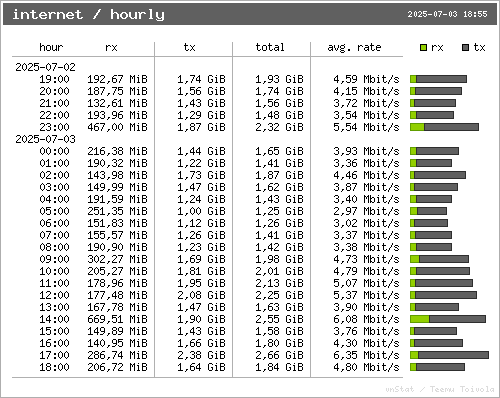Click the 6,35 Mbit/s average rate
This screenshot has height=398, width=500.
(x=366, y=355)
